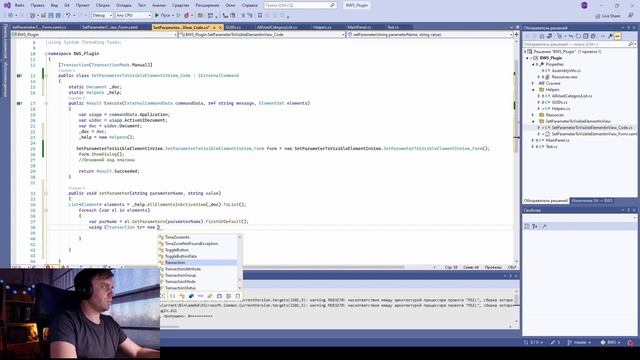Open the Справка menu
This screenshot has width=640, height=360.
point(249,5)
